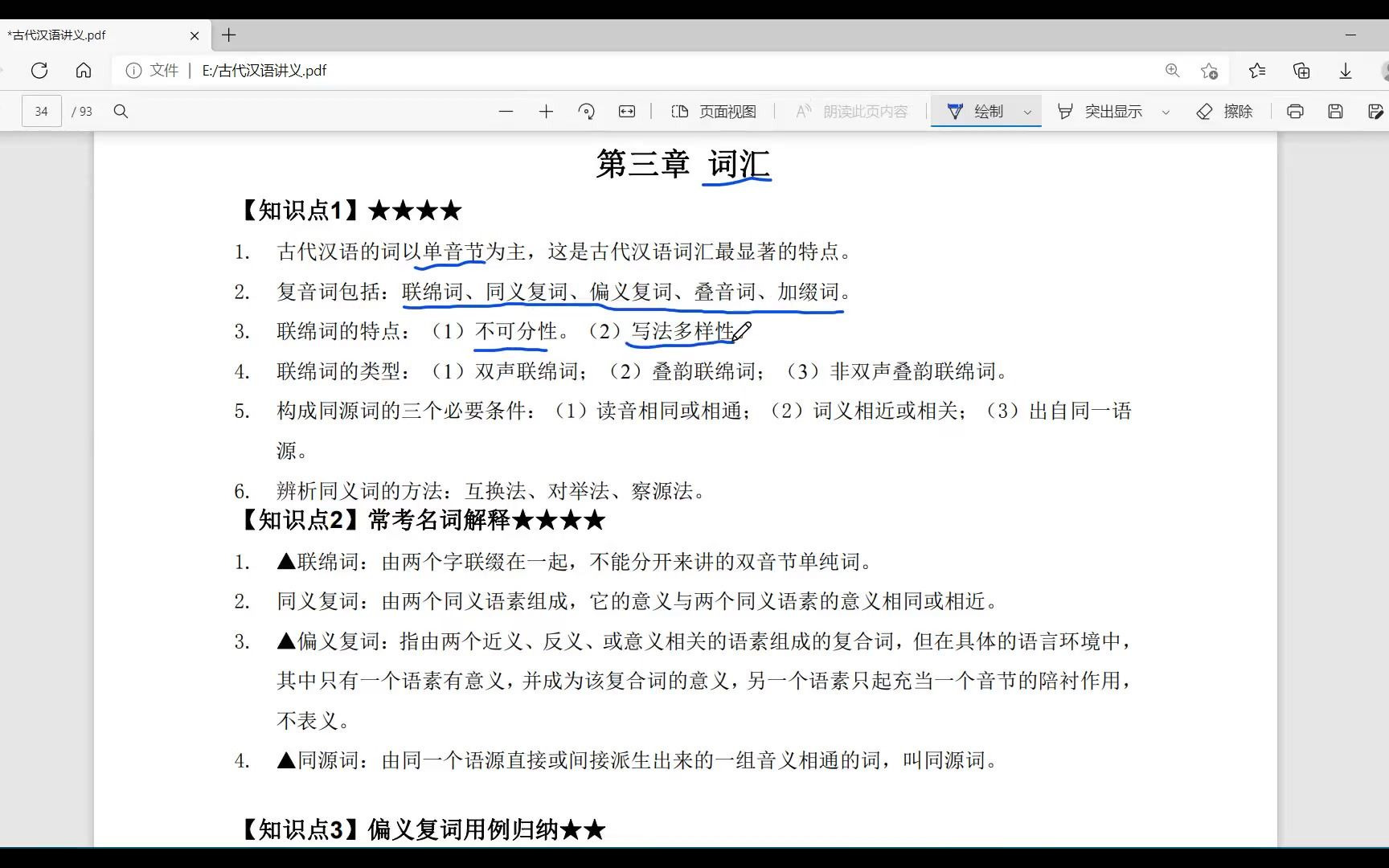Expand the 绘制 draw options dropdown
1389x868 pixels.
click(1027, 113)
